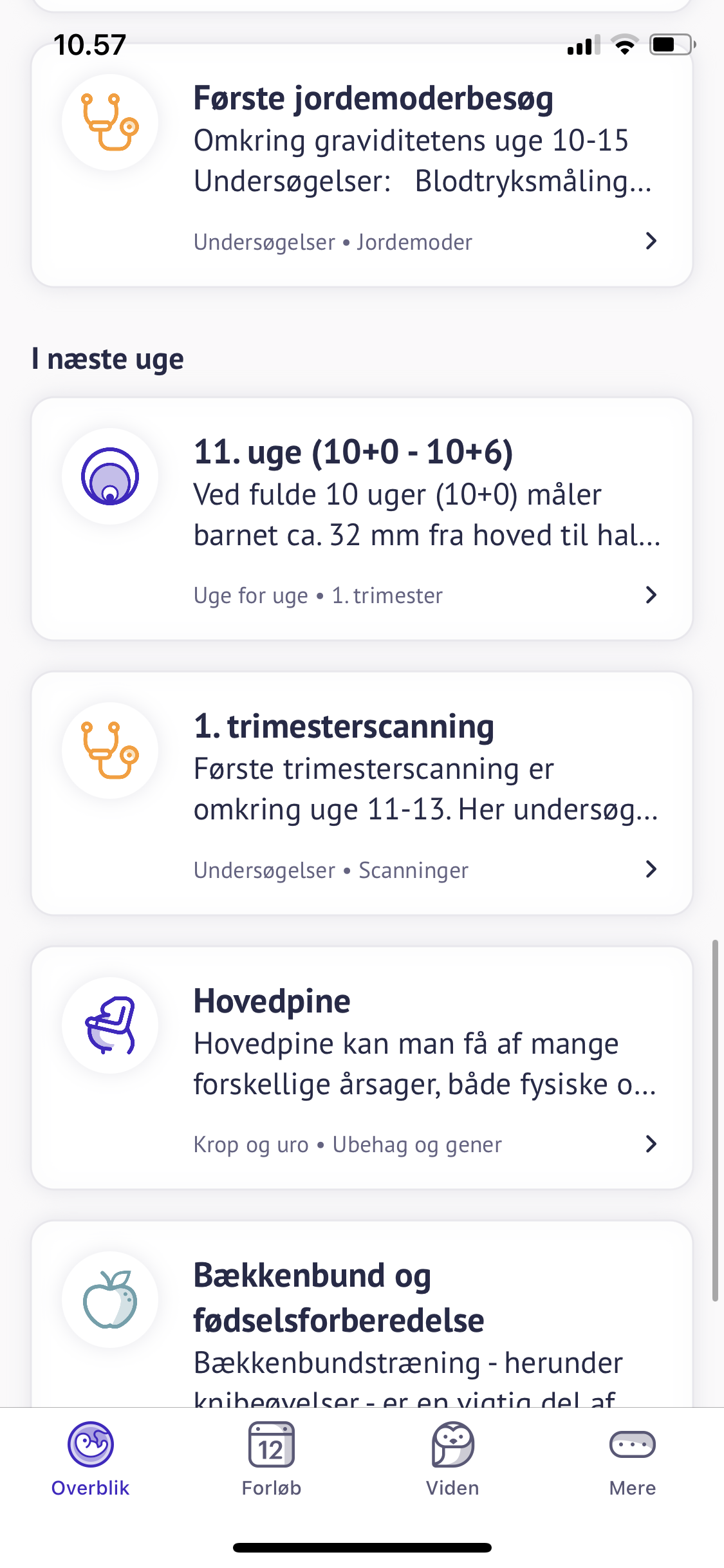This screenshot has height=1568, width=724.
Task: Open the Mere menu tab
Action: [633, 1459]
